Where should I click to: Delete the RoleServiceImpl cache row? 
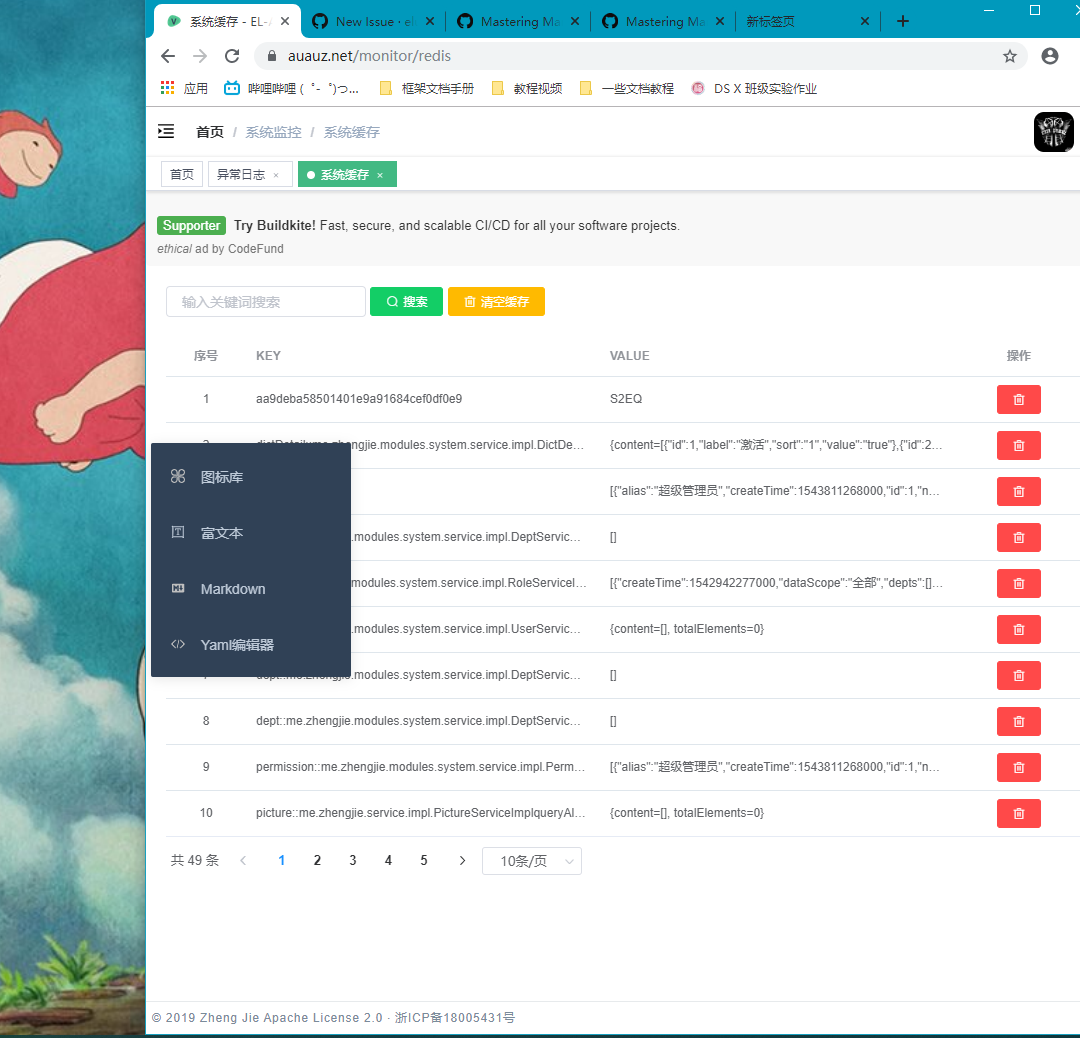tap(1018, 583)
